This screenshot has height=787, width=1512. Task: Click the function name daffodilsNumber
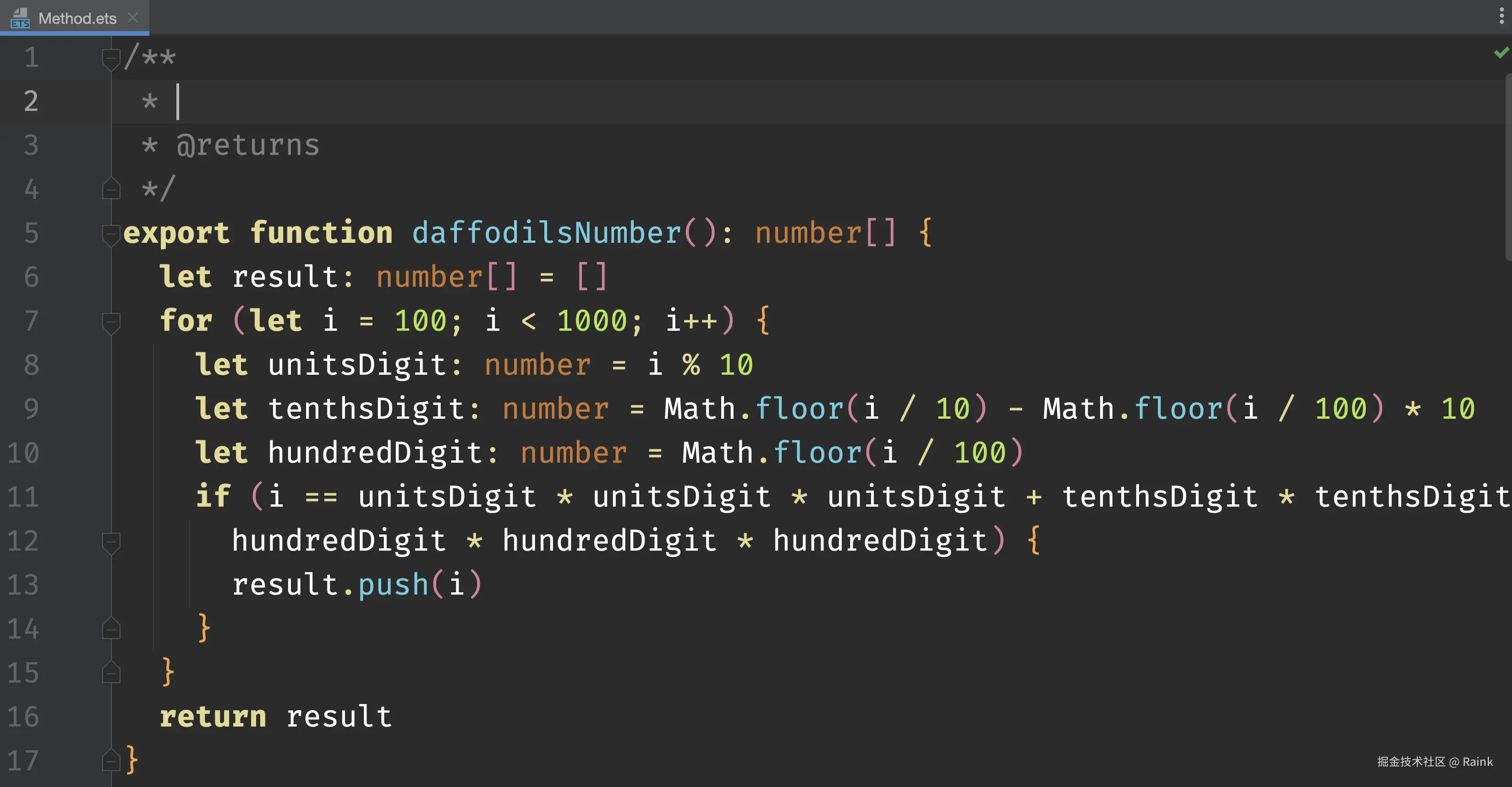pos(546,233)
